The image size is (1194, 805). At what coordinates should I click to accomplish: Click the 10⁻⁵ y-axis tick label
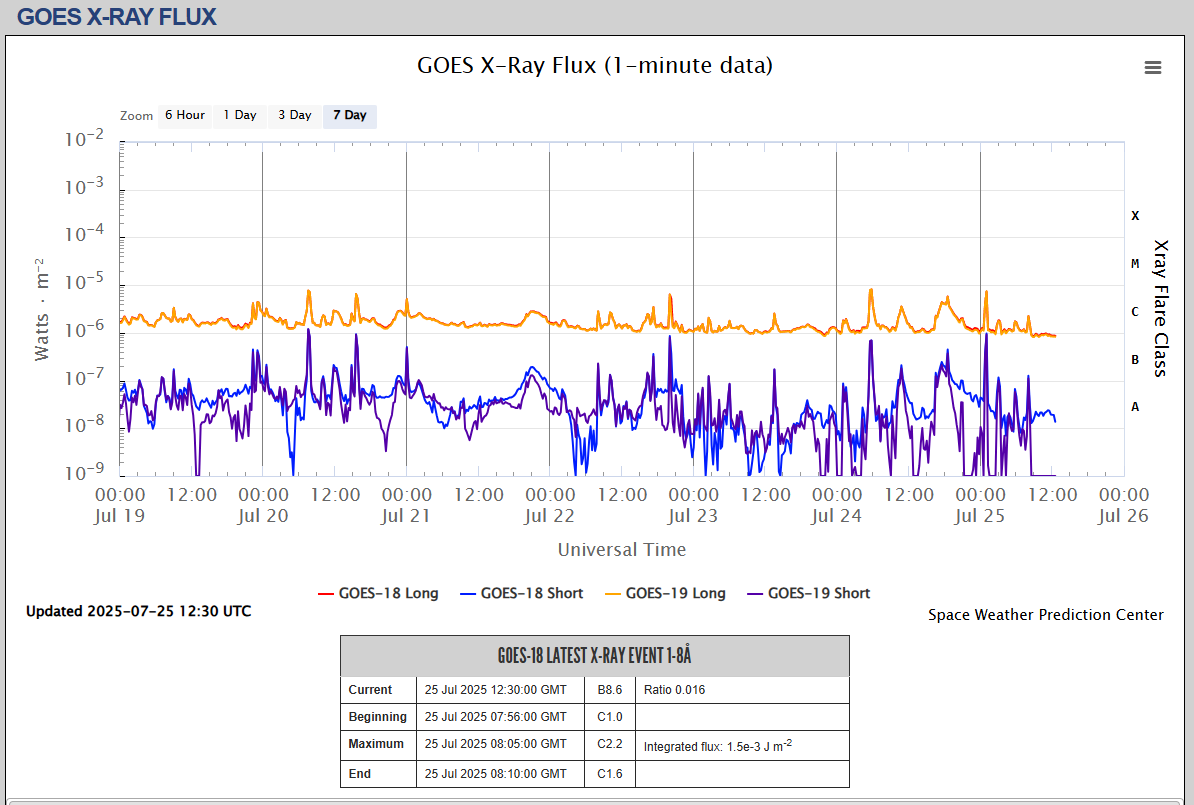pyautogui.click(x=84, y=282)
